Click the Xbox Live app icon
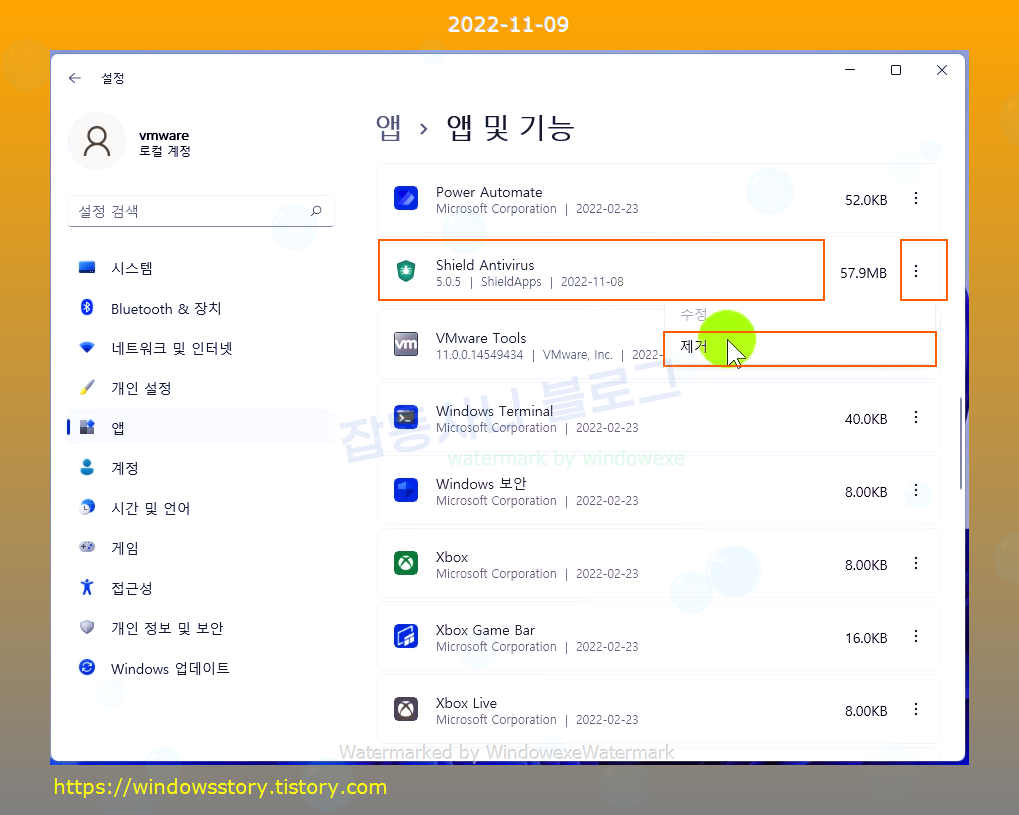 pyautogui.click(x=406, y=708)
